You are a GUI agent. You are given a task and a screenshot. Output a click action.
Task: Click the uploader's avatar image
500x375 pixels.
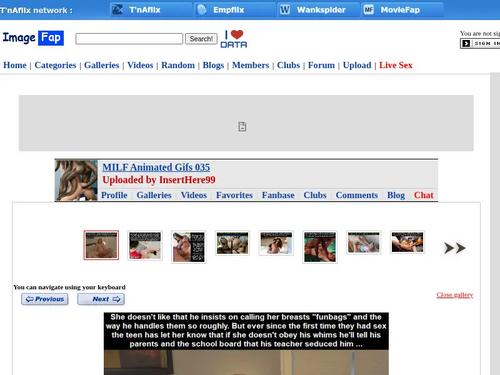point(76,180)
